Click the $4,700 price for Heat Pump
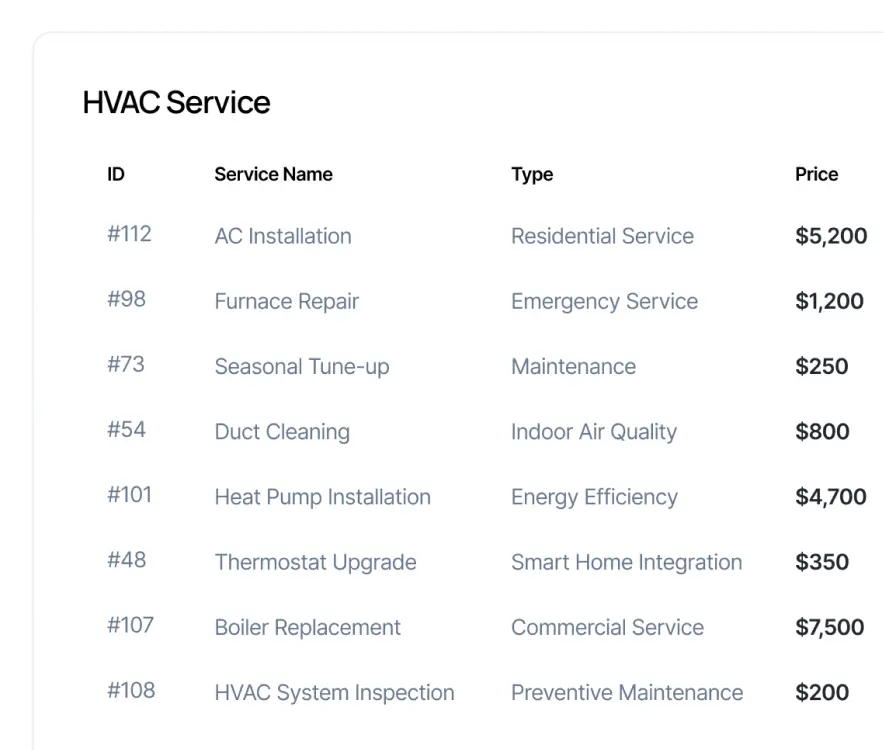The width and height of the screenshot is (884, 750). (x=830, y=497)
